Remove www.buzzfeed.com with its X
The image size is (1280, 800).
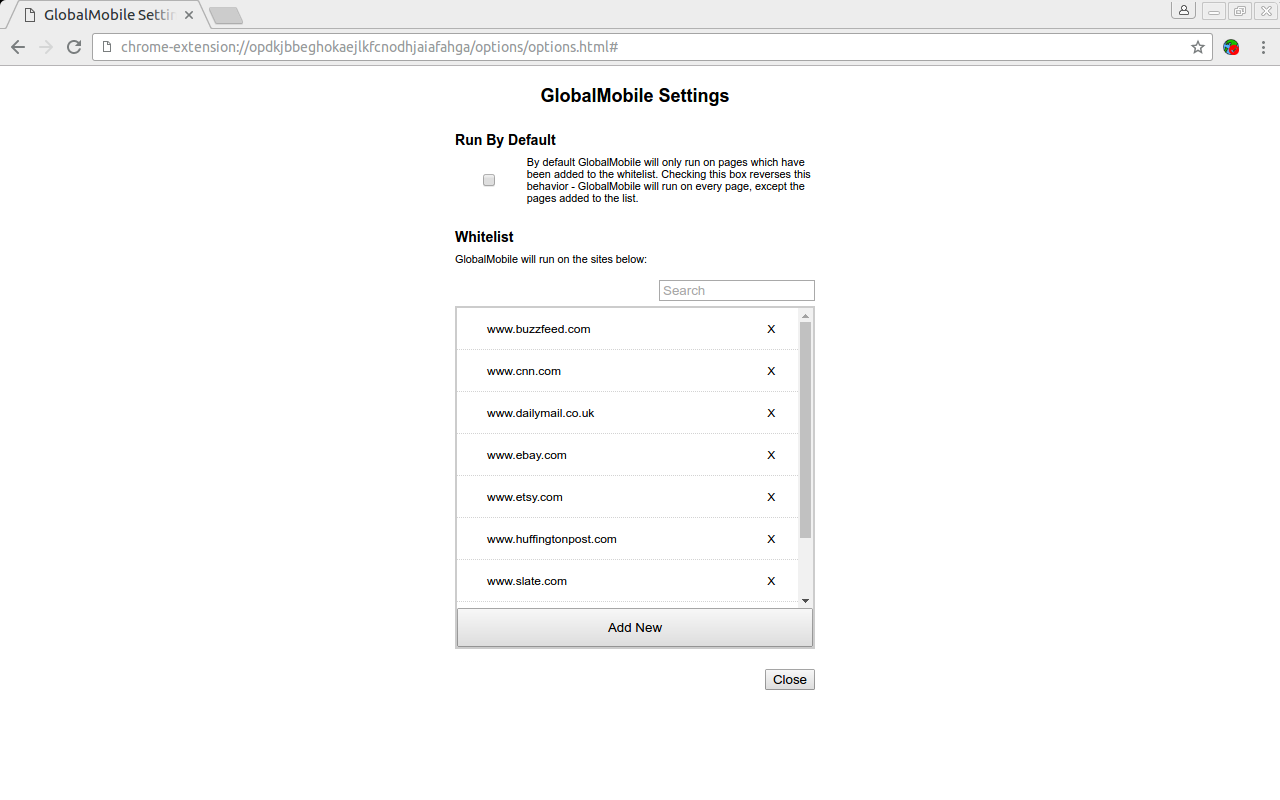[x=771, y=329]
